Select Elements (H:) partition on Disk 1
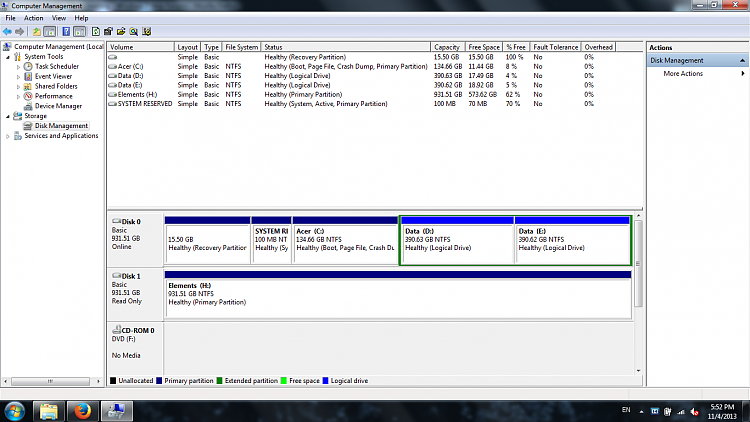750x422 pixels. (x=398, y=294)
